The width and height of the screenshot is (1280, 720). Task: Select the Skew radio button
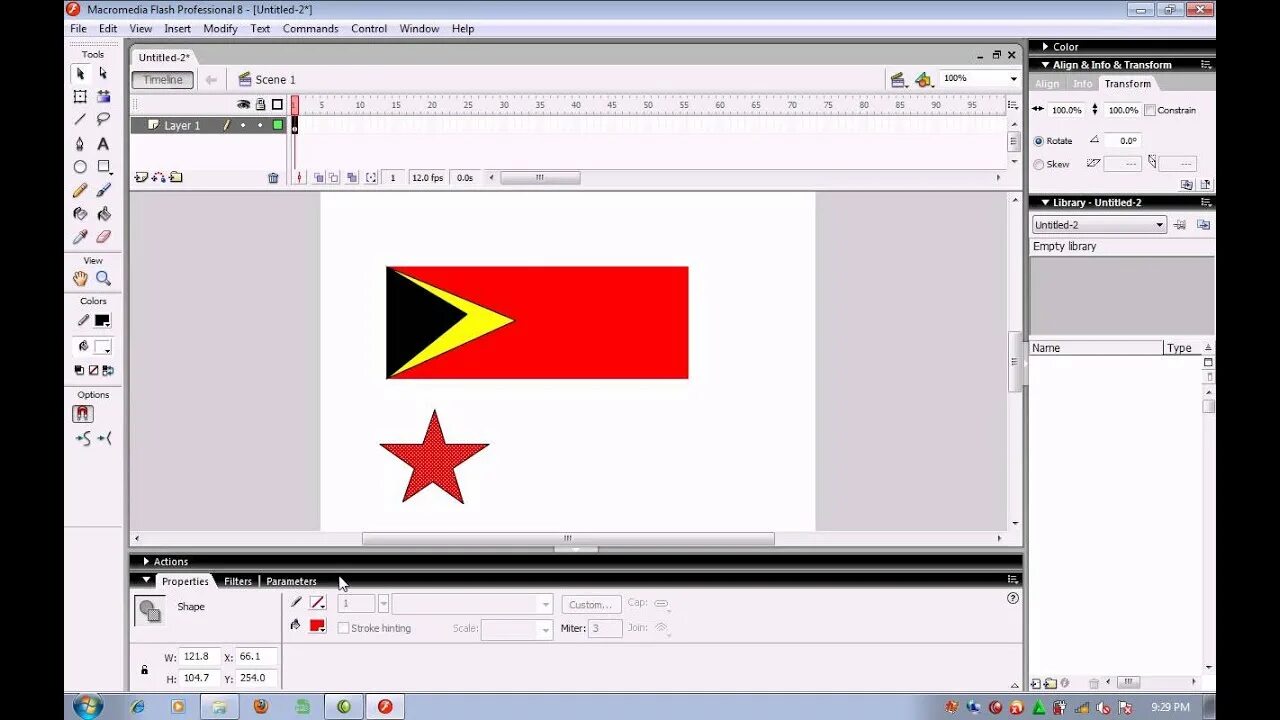(1038, 164)
